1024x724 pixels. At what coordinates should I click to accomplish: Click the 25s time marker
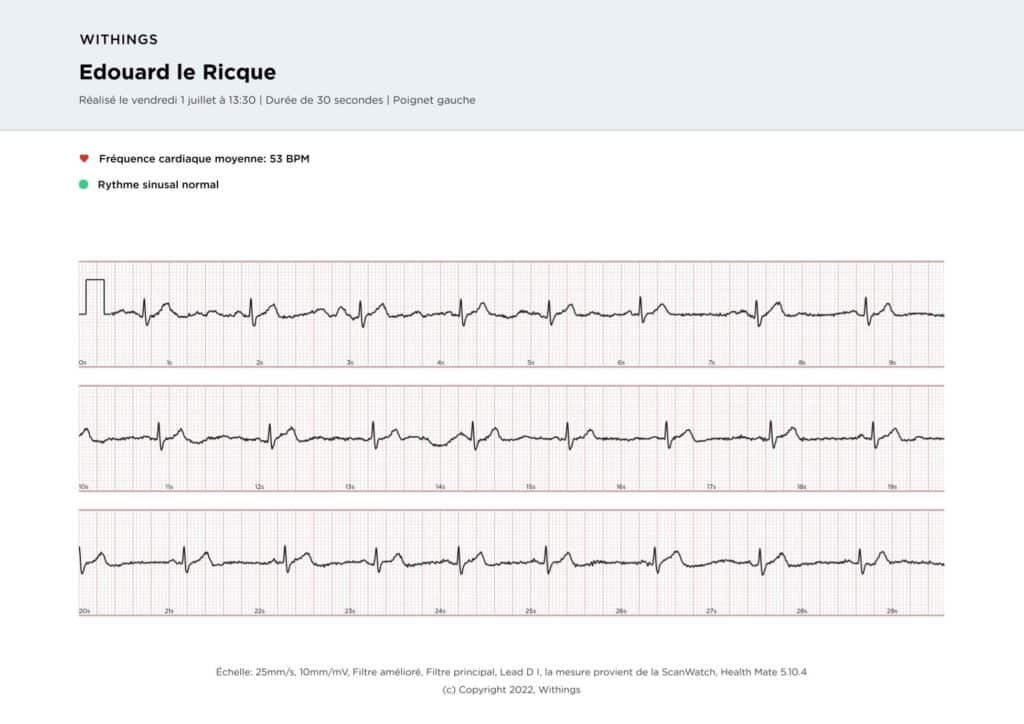click(531, 611)
